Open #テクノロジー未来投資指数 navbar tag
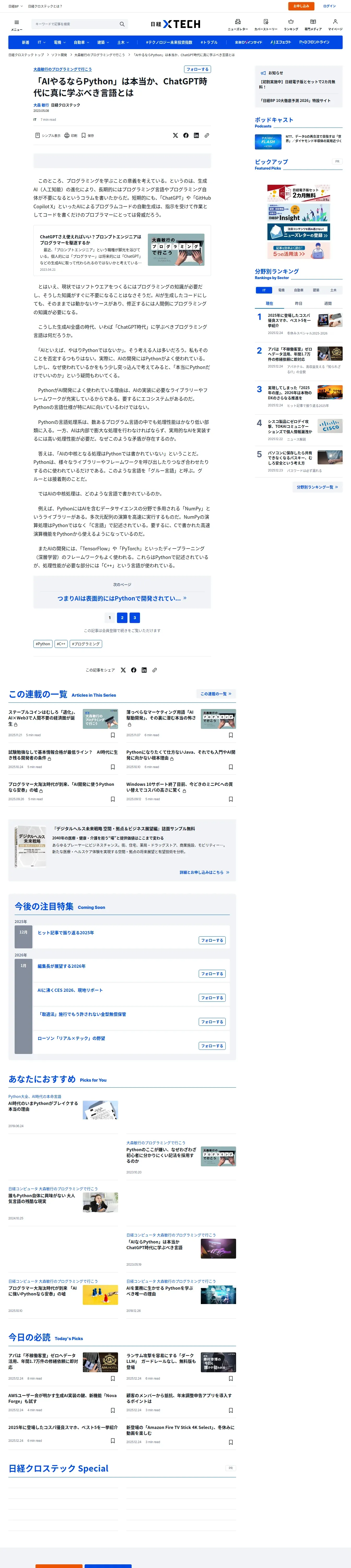 pos(169,43)
